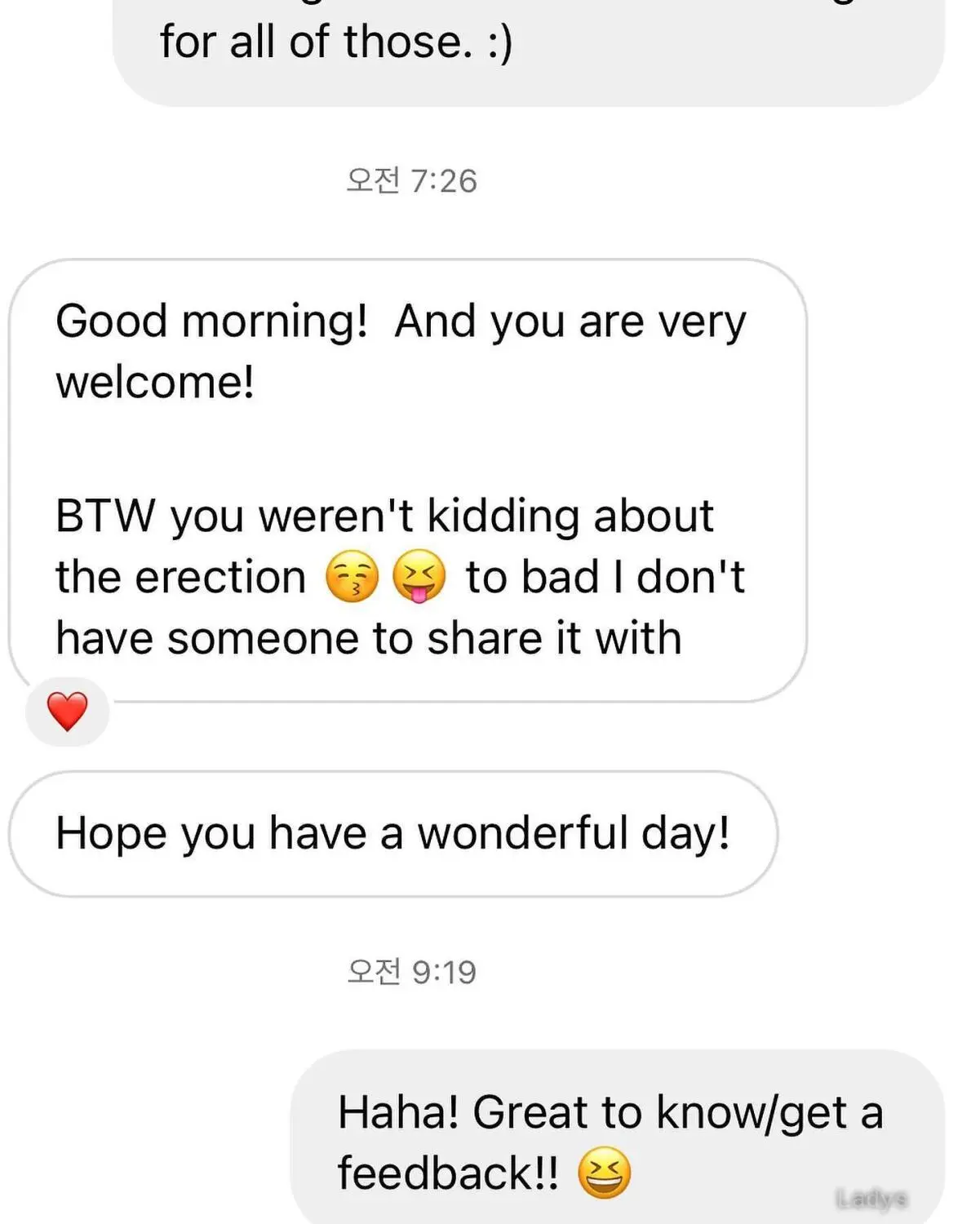Click the squinting tongue-out emoji
This screenshot has height=1224, width=980.
click(419, 576)
